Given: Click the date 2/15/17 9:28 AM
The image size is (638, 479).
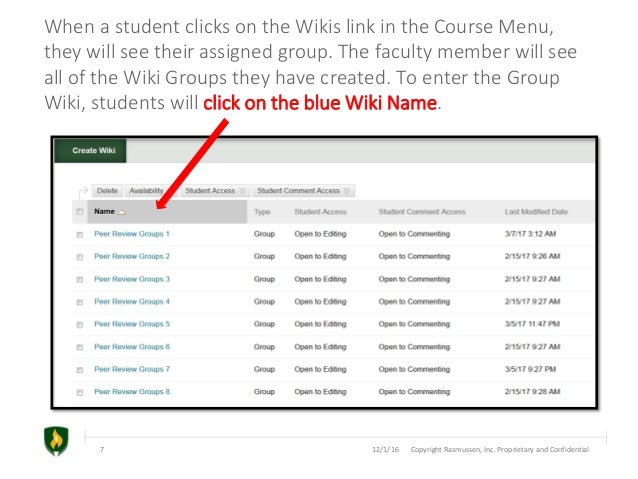Looking at the screenshot, I should [x=532, y=392].
